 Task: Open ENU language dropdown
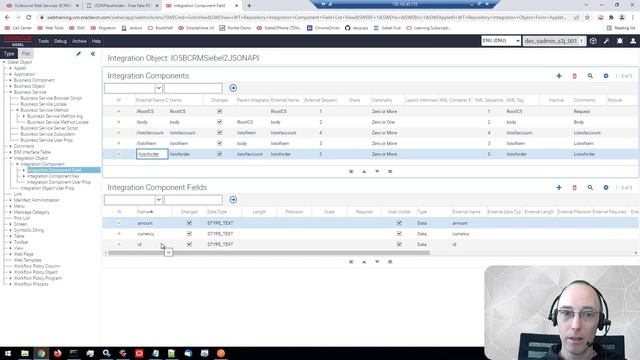pyautogui.click(x=501, y=41)
